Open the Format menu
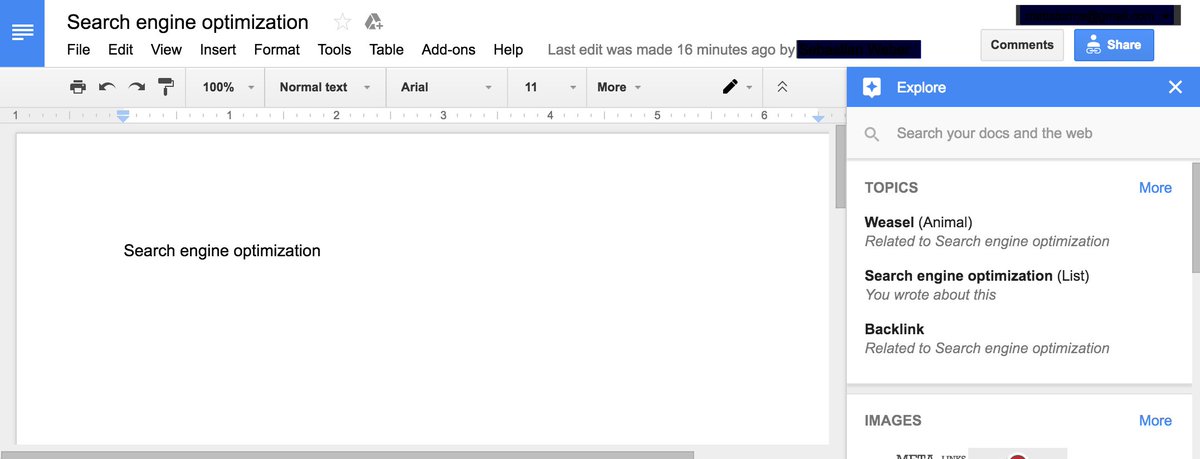The image size is (1200, 459). tap(277, 49)
